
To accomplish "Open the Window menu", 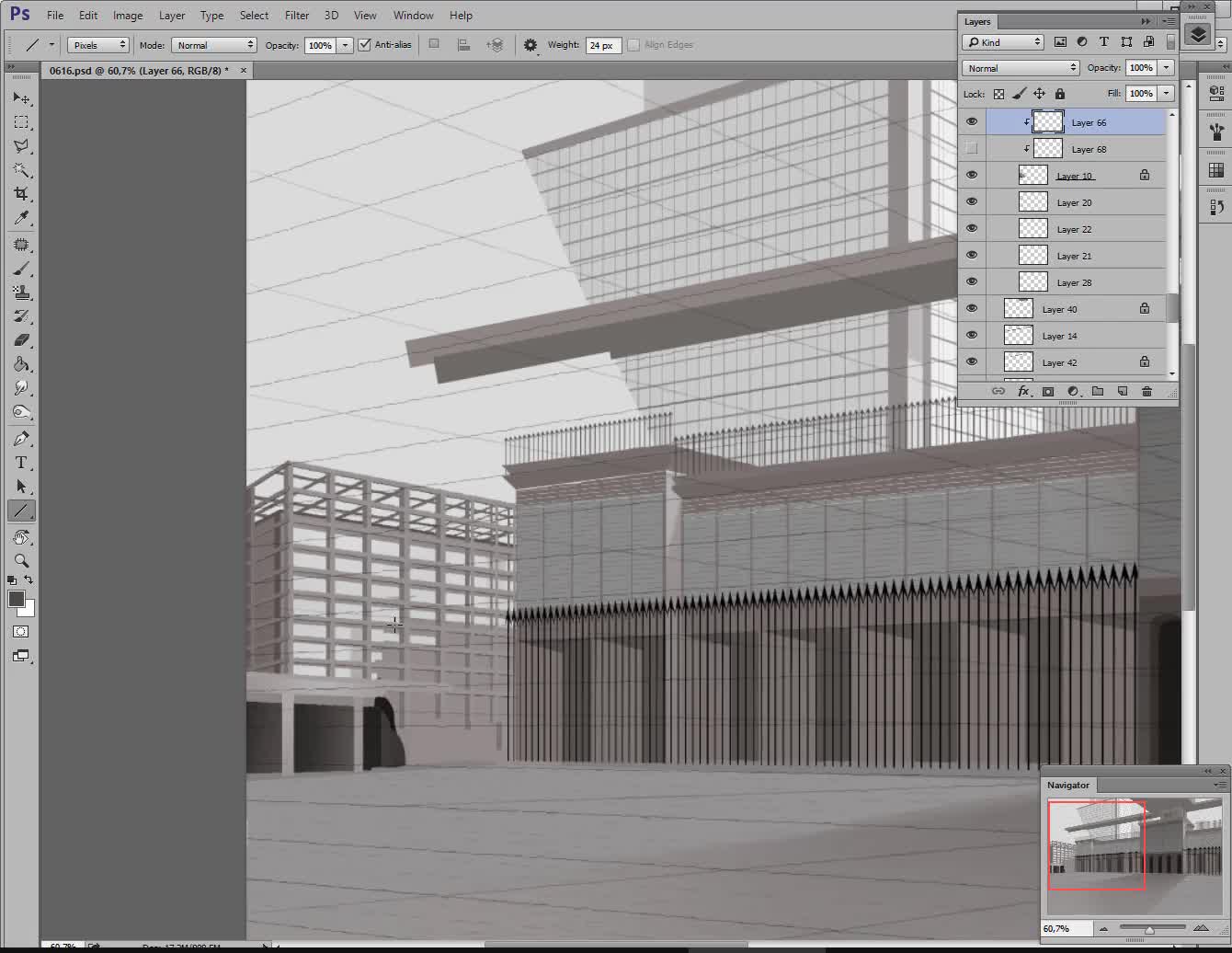I will pyautogui.click(x=413, y=15).
